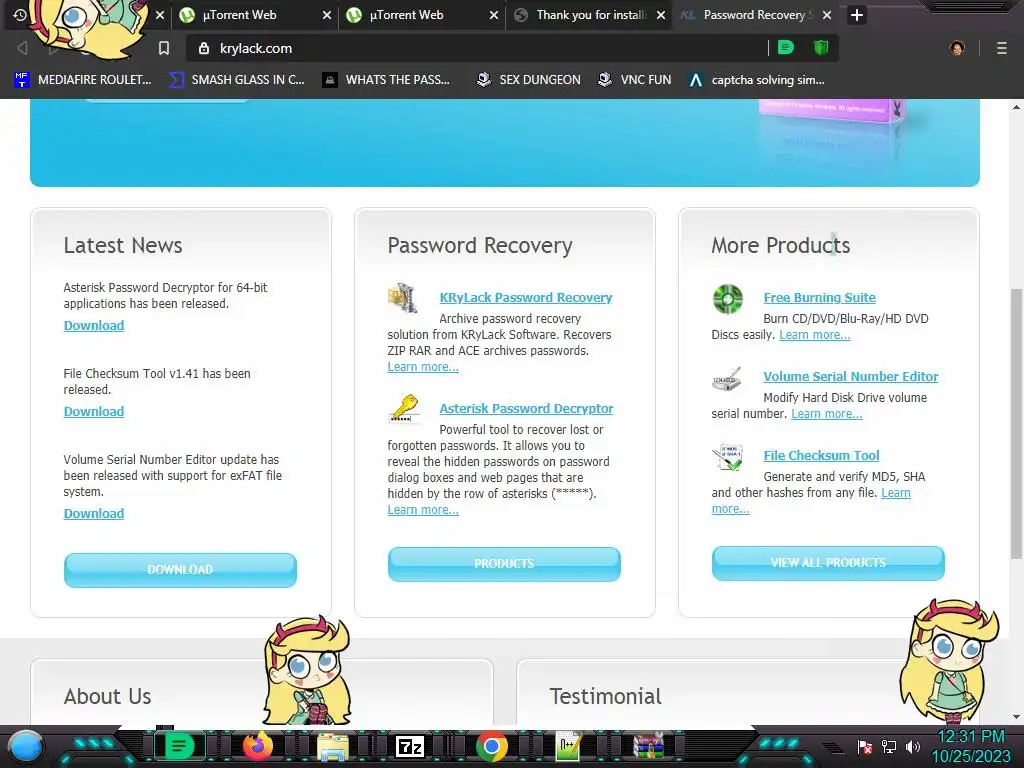Screen dimensions: 1024x768
Task: Open Notepad++ from the taskbar
Action: pyautogui.click(x=568, y=746)
